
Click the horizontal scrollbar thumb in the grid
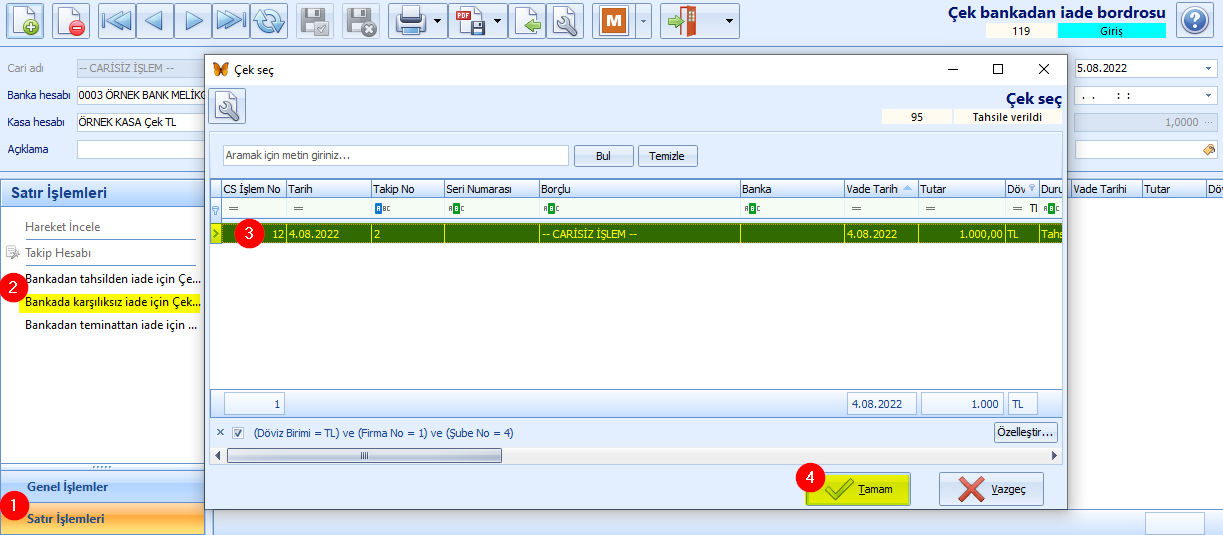coord(364,455)
